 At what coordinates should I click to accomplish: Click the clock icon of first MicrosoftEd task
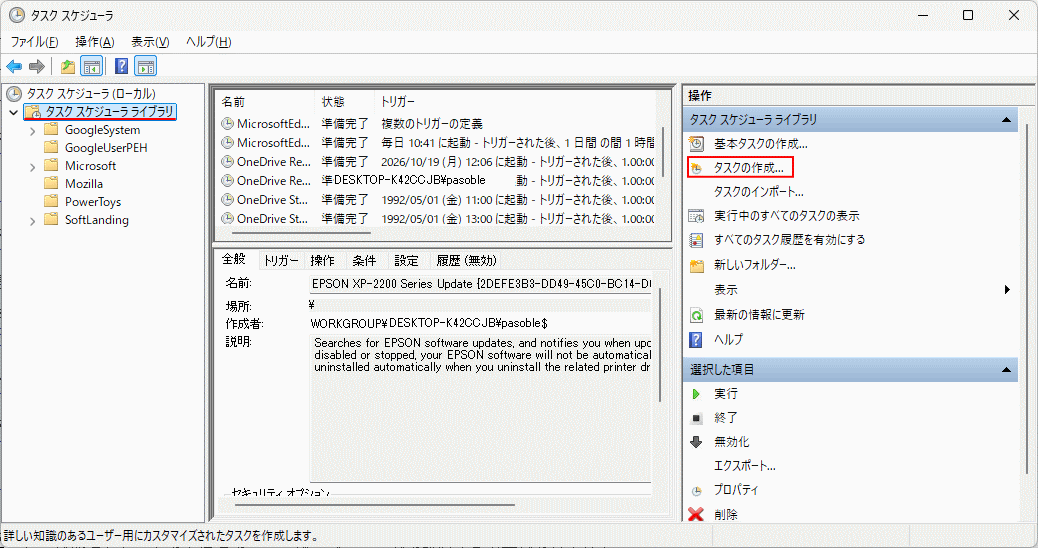[x=227, y=123]
